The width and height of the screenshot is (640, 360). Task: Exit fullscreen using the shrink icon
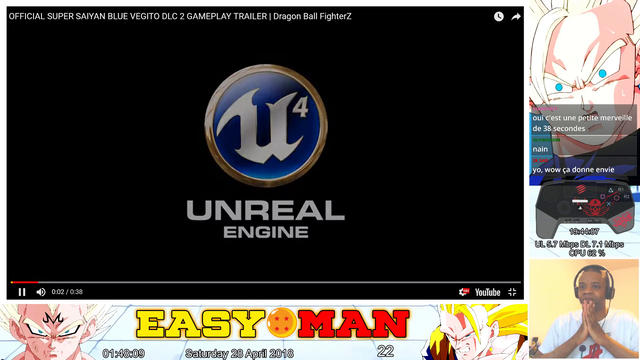point(512,292)
